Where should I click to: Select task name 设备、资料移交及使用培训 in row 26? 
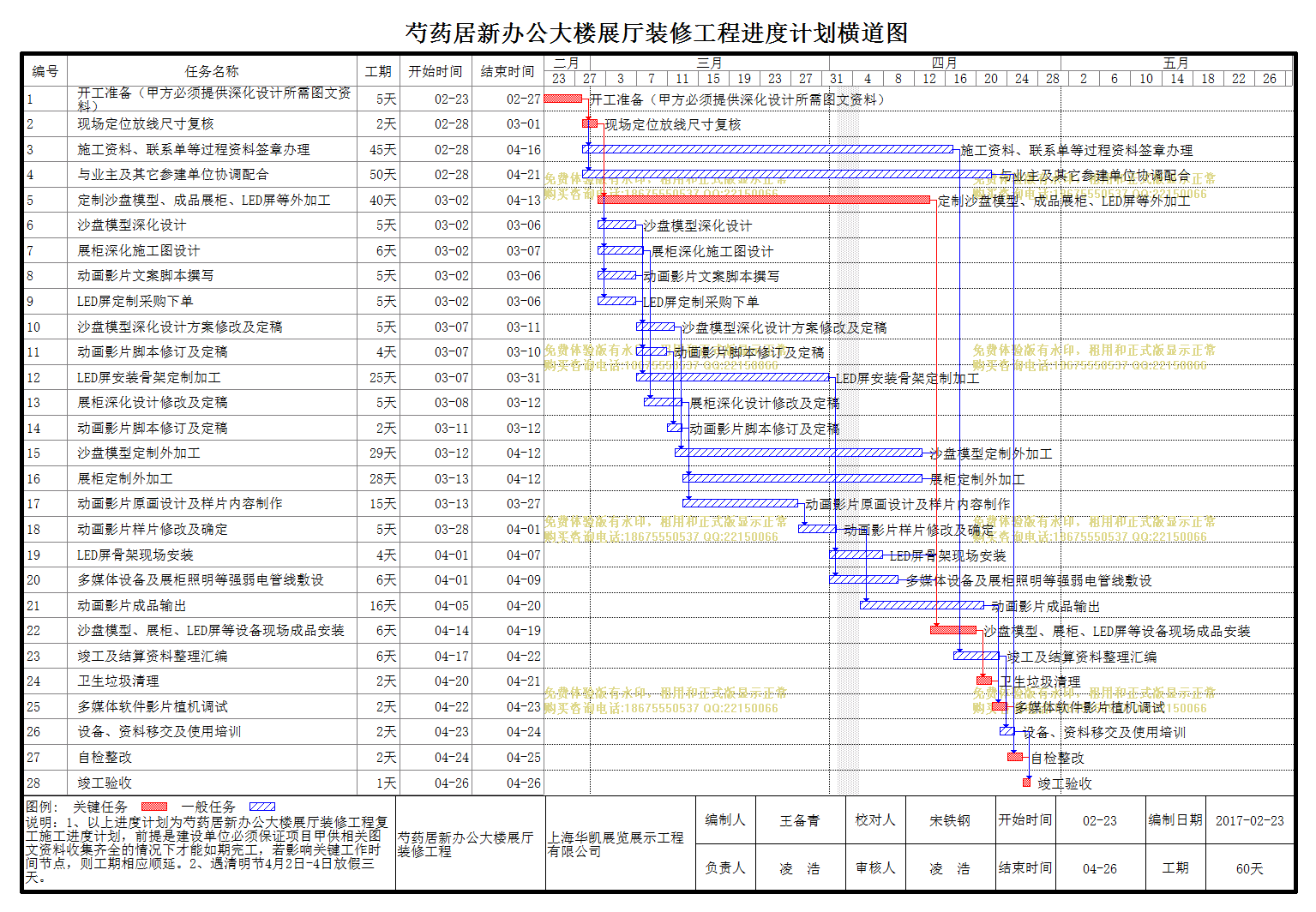159,732
